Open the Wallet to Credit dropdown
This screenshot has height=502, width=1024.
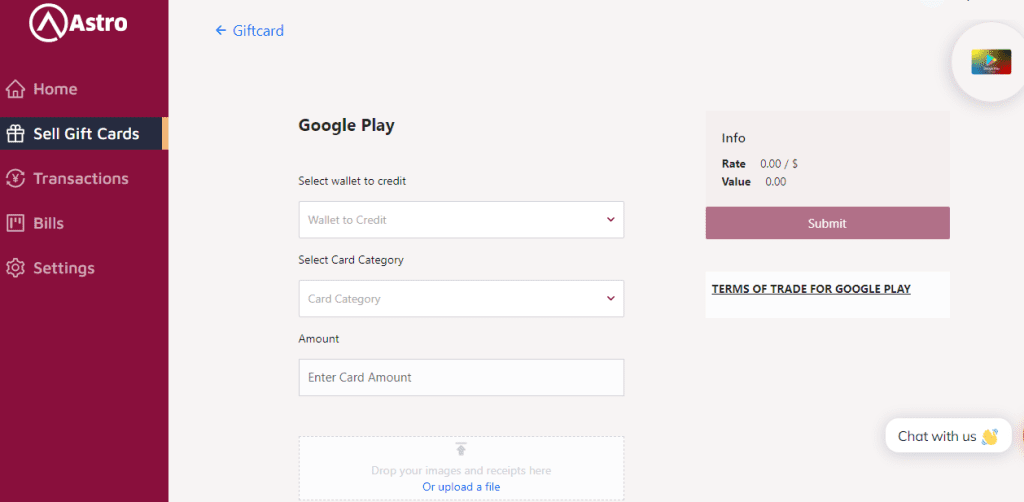pos(461,219)
